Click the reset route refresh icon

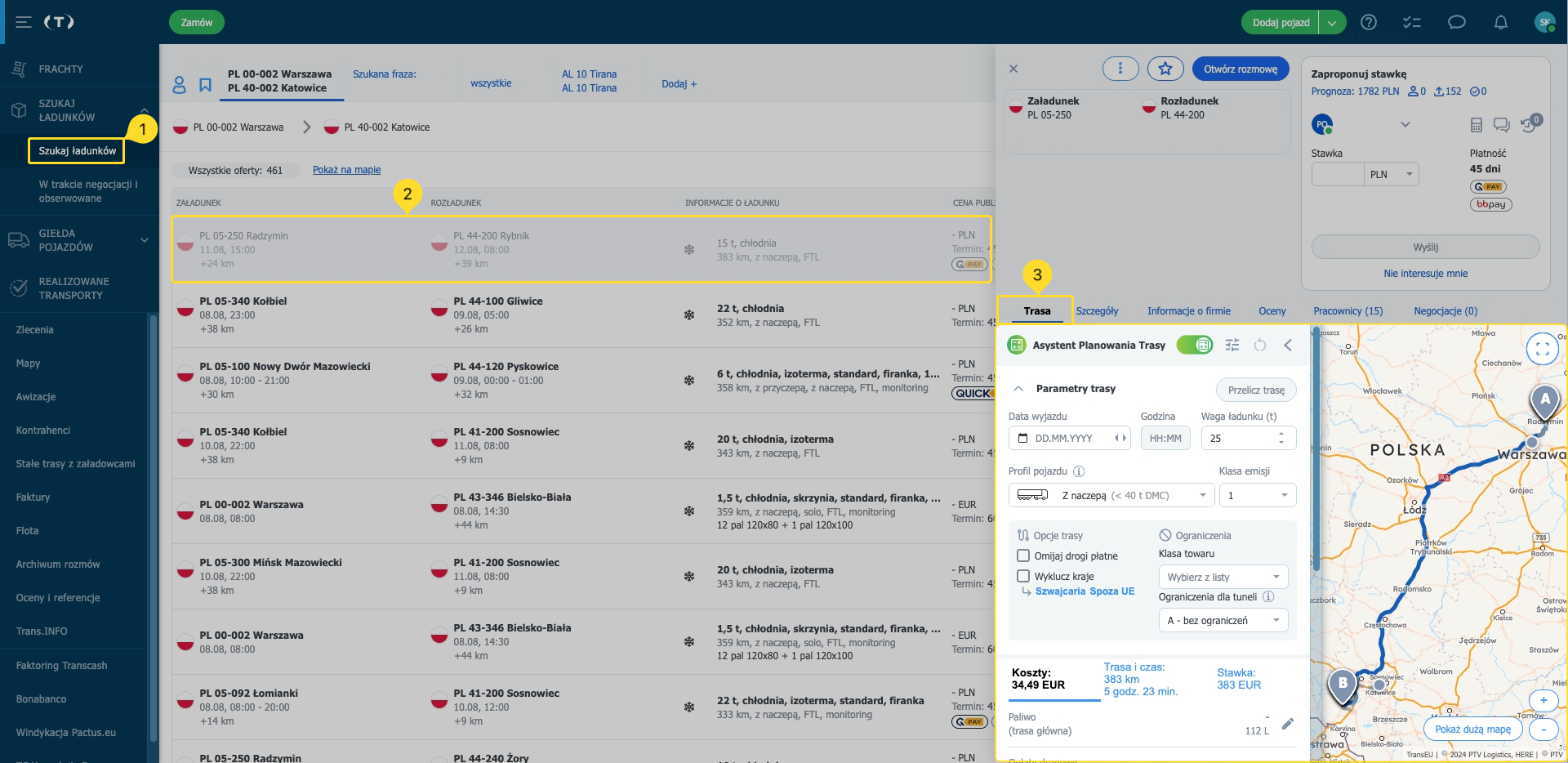(1260, 345)
